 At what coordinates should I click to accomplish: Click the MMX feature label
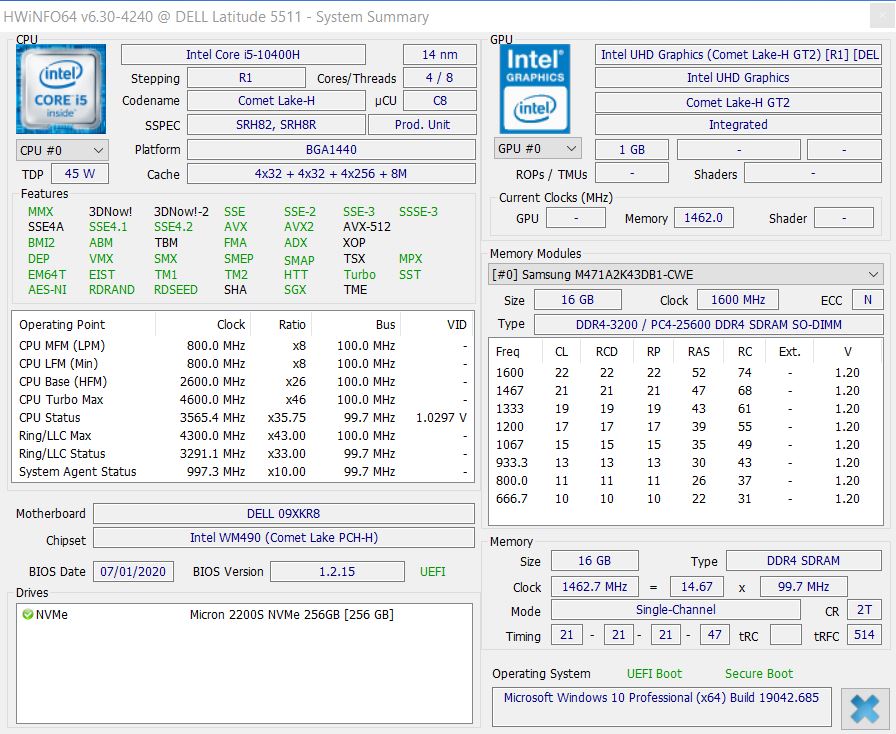click(x=41, y=212)
